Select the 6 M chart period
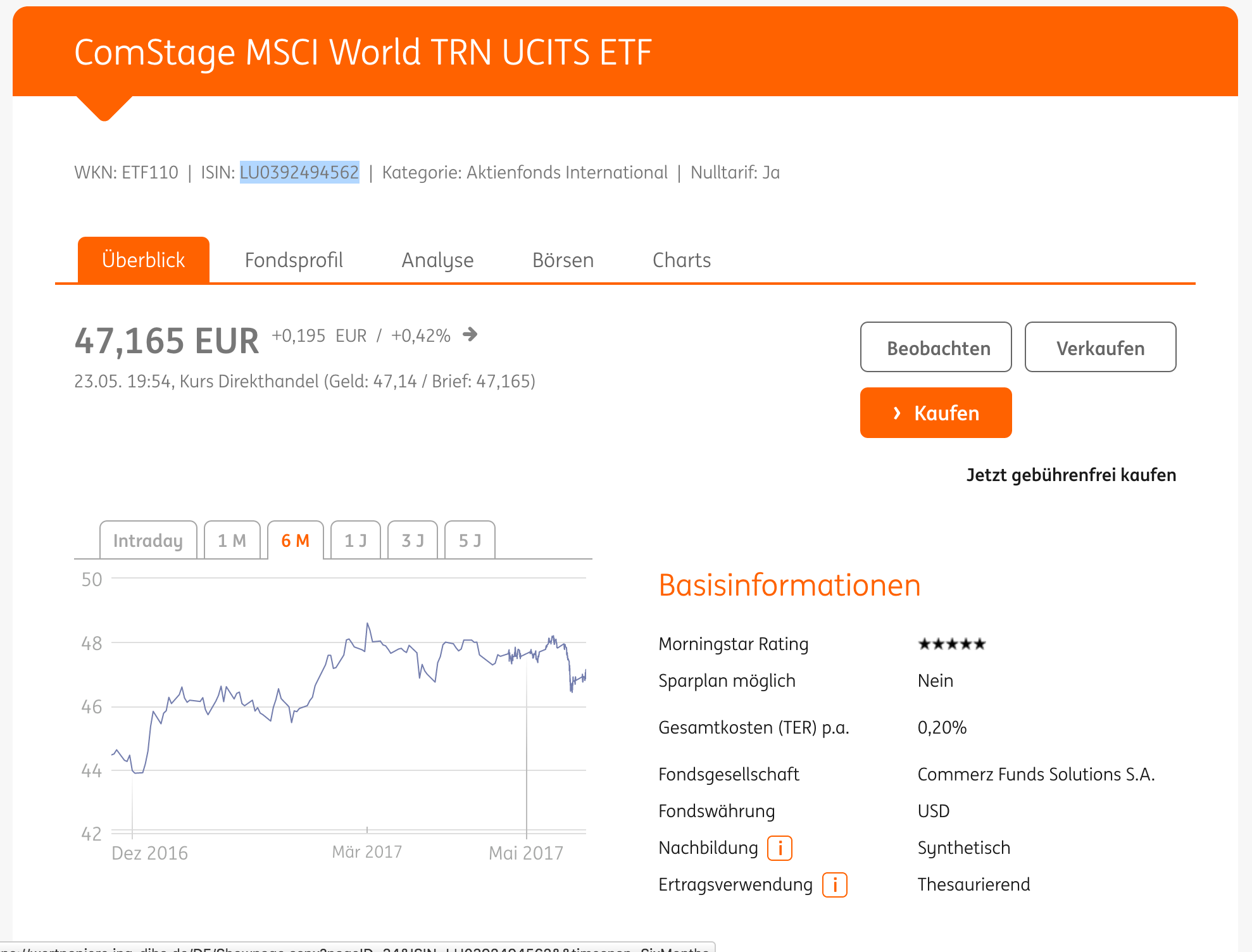Viewport: 1252px width, 952px height. point(295,541)
